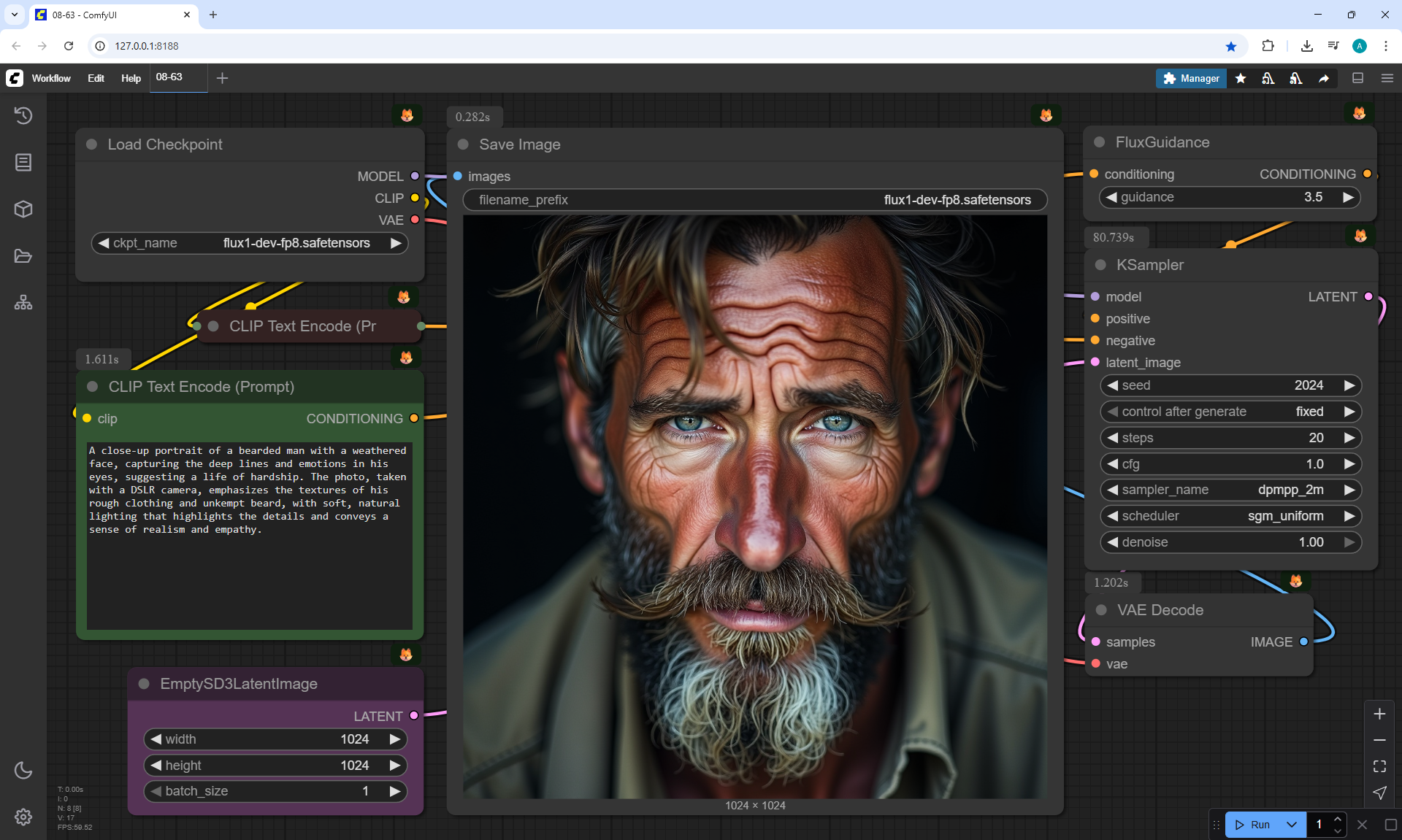The height and width of the screenshot is (840, 1402).
Task: Open the queue history sidebar icon
Action: pos(23,115)
